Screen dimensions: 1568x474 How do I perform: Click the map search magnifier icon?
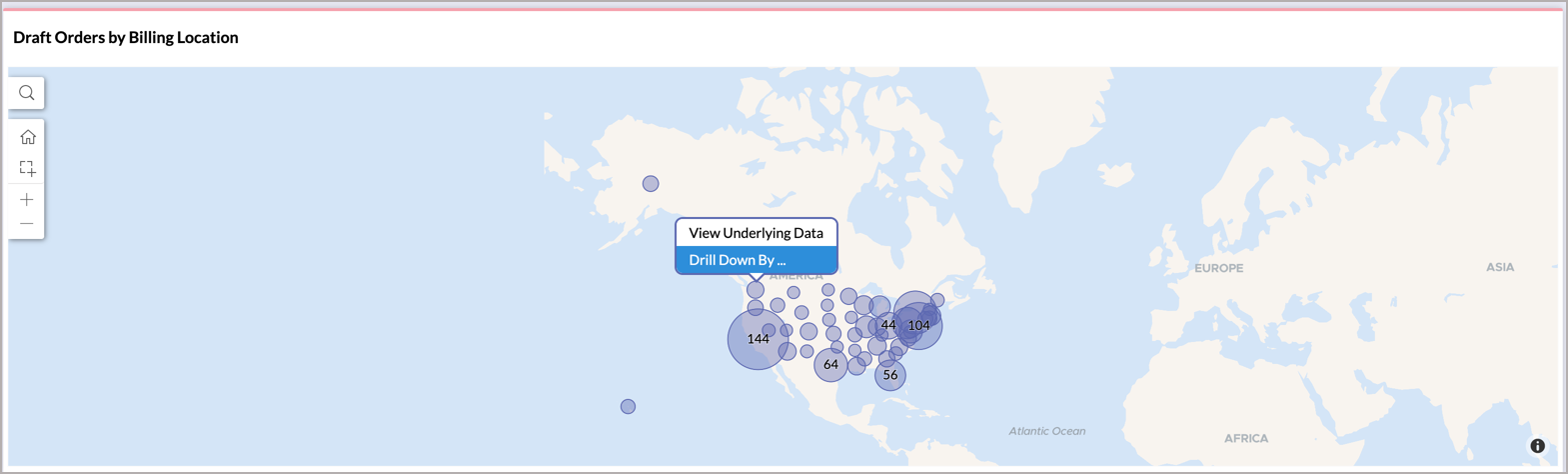pyautogui.click(x=27, y=93)
